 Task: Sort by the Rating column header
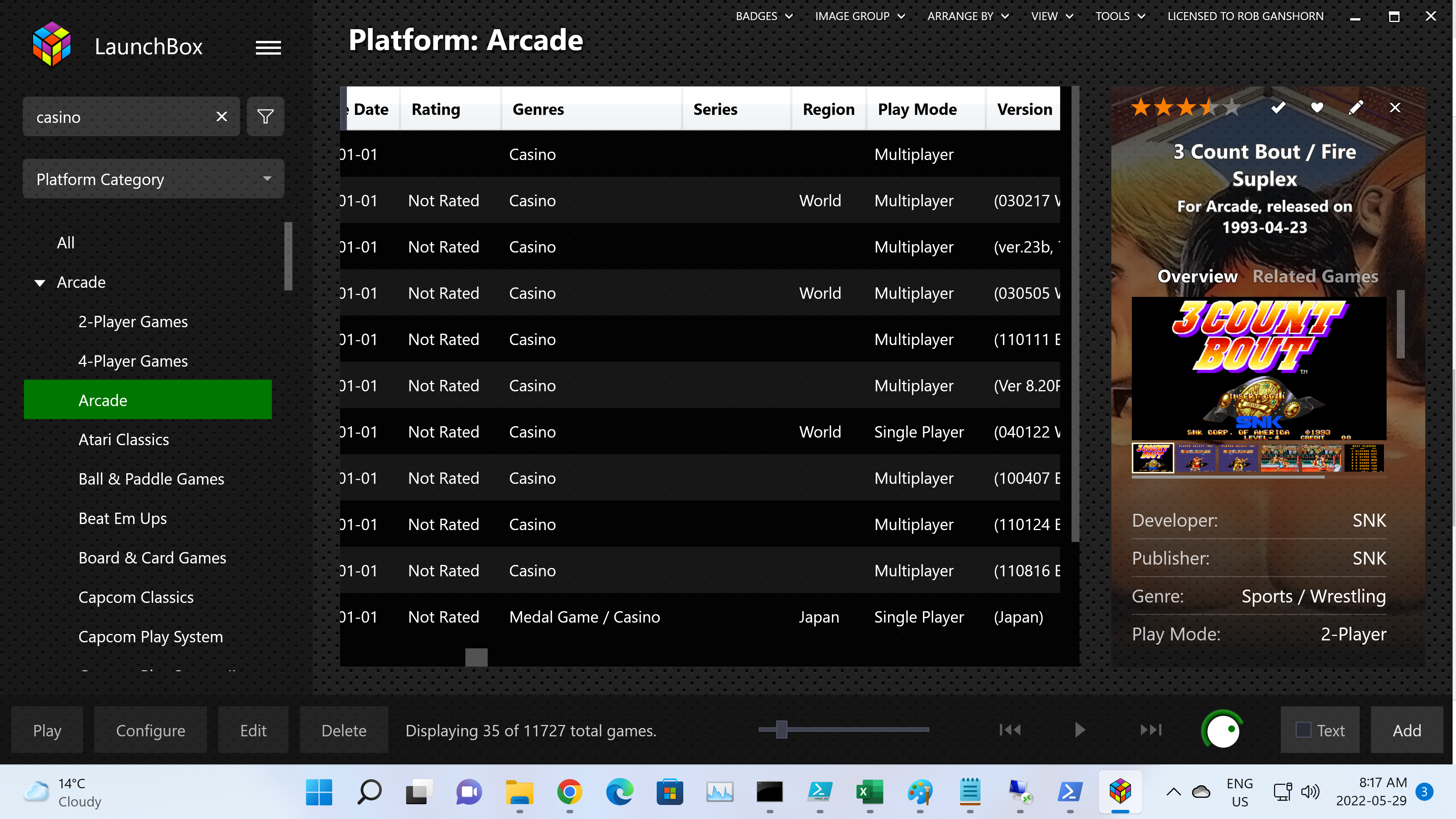tap(450, 108)
